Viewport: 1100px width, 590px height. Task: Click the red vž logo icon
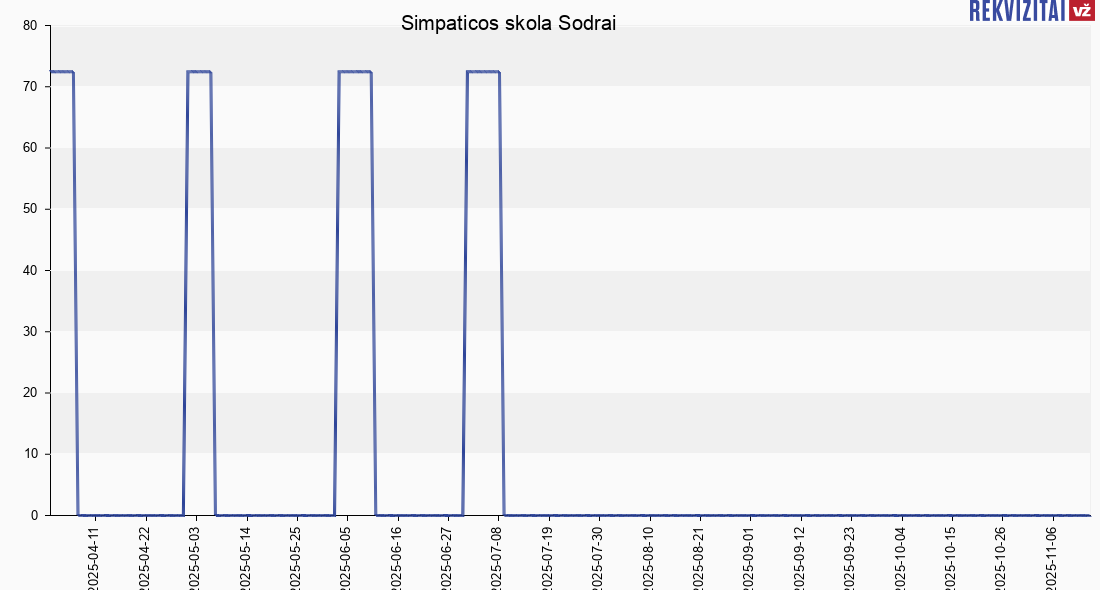tap(1081, 11)
